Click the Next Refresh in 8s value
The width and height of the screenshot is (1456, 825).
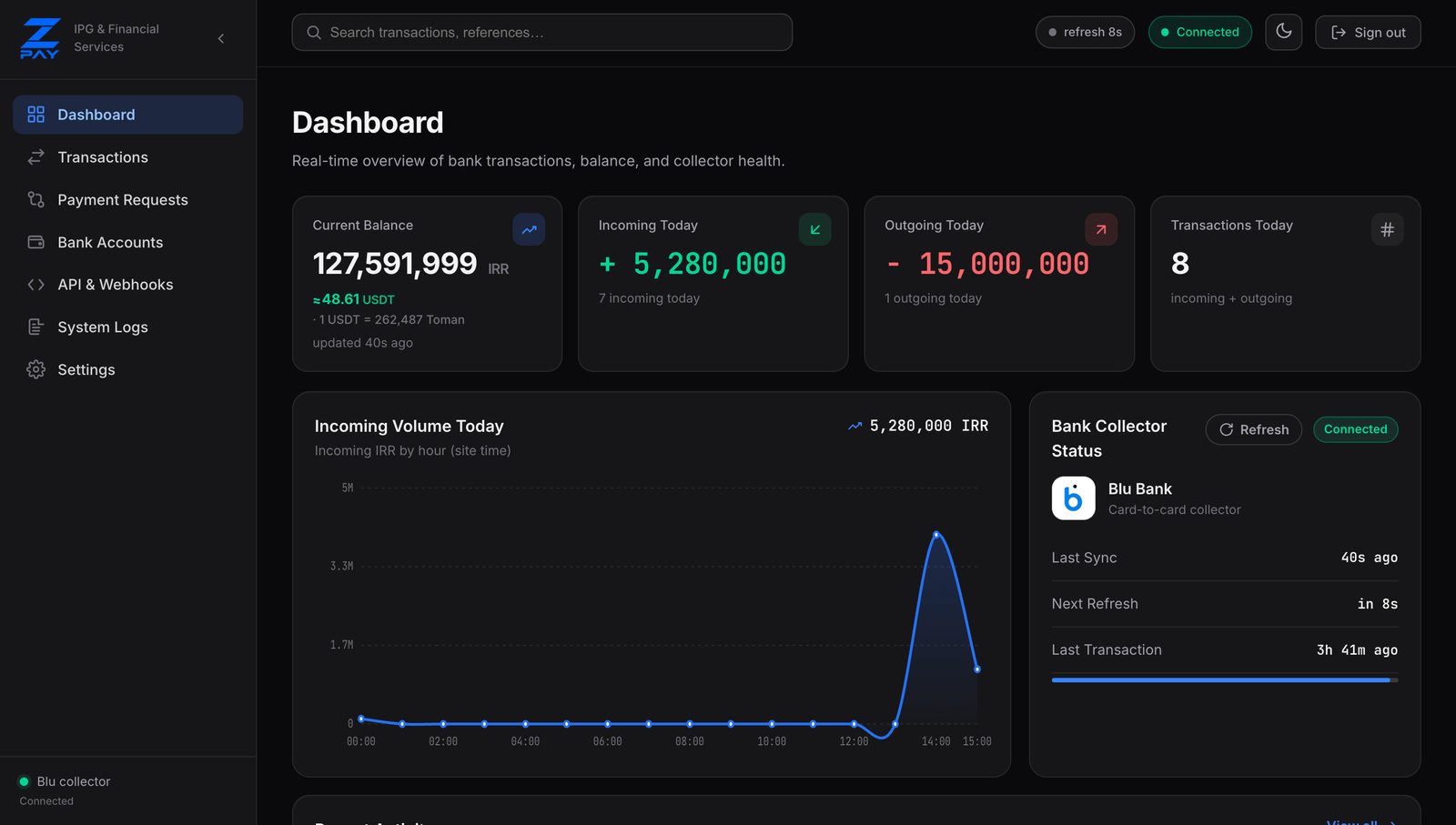coord(1377,604)
